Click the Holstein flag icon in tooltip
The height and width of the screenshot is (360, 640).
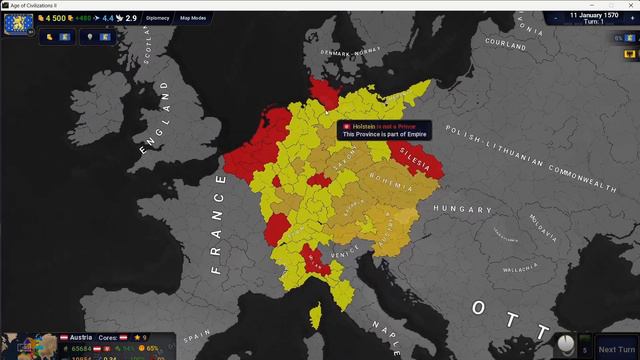click(x=347, y=127)
